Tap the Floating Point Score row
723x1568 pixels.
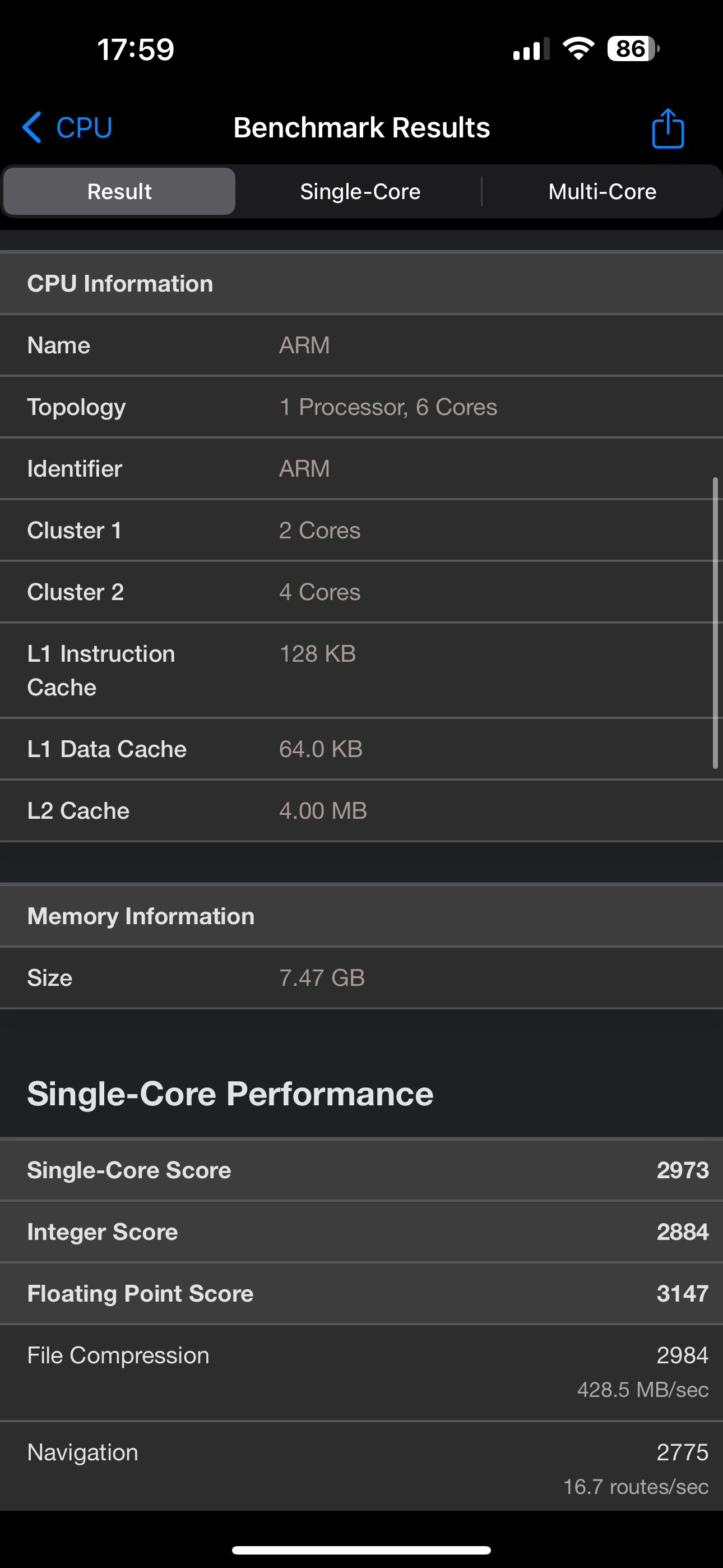click(361, 1293)
